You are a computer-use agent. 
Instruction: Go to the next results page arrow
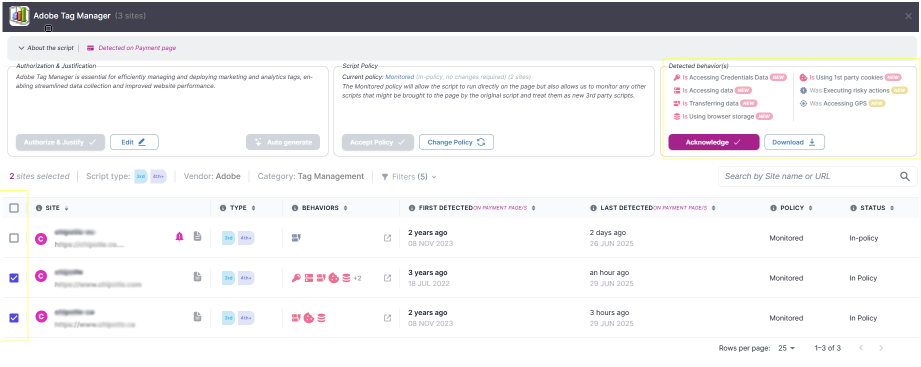[880, 348]
